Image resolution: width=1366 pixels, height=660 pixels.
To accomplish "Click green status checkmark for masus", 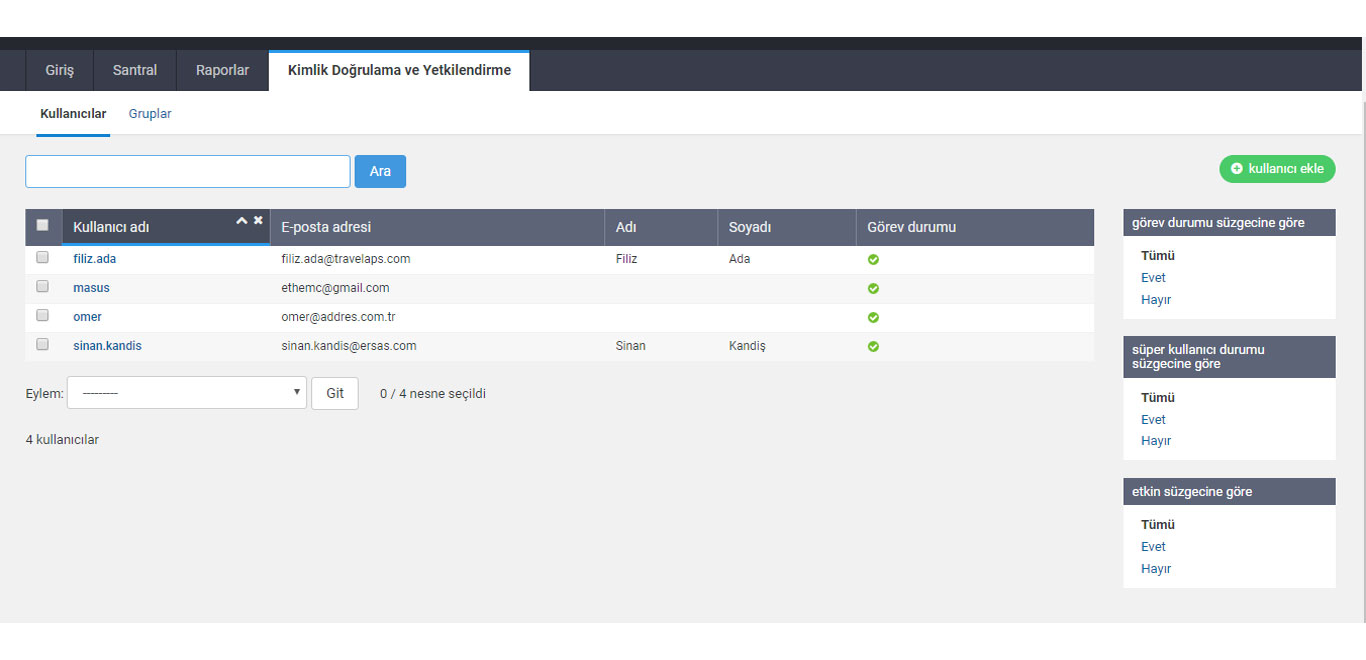I will [x=873, y=289].
